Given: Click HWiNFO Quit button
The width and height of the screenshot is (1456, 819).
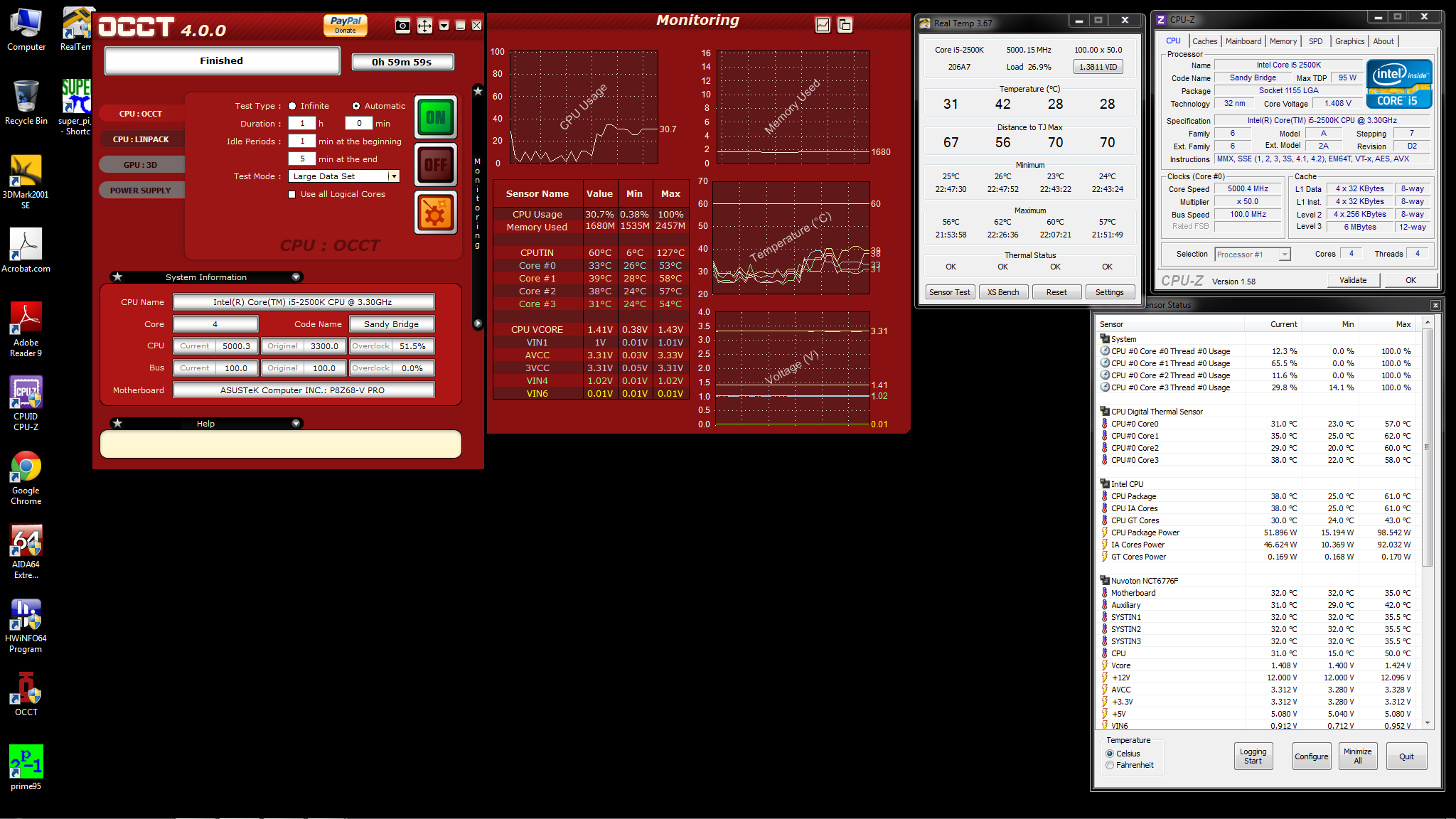Looking at the screenshot, I should pyautogui.click(x=1406, y=756).
